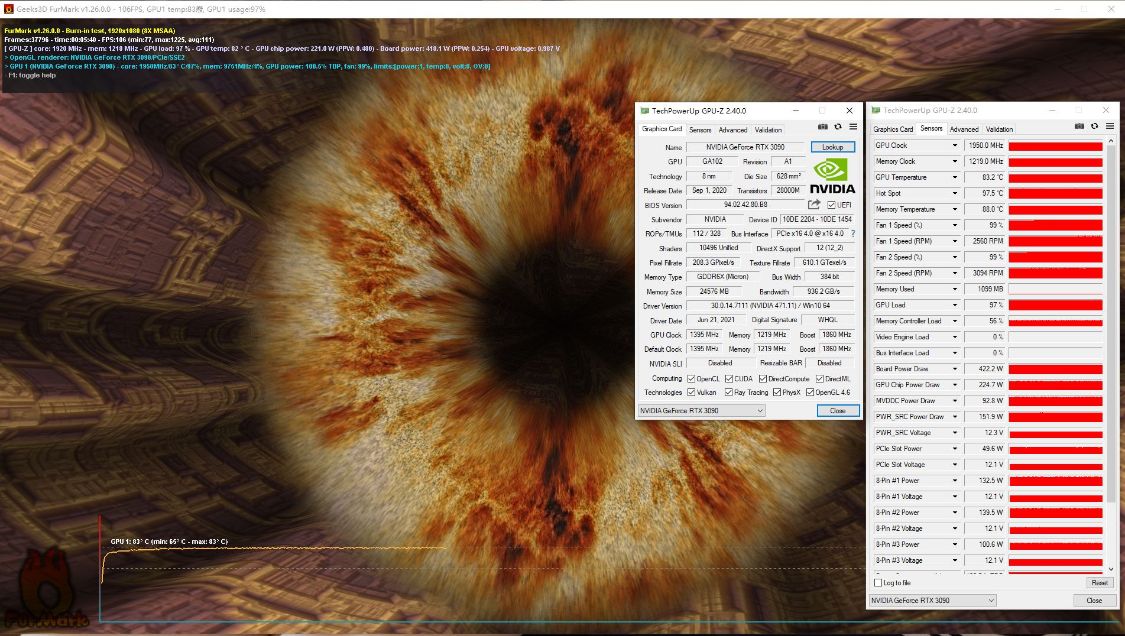Open the 8-Pin #1 Power sensor dropdown
The width and height of the screenshot is (1125, 636).
point(954,481)
